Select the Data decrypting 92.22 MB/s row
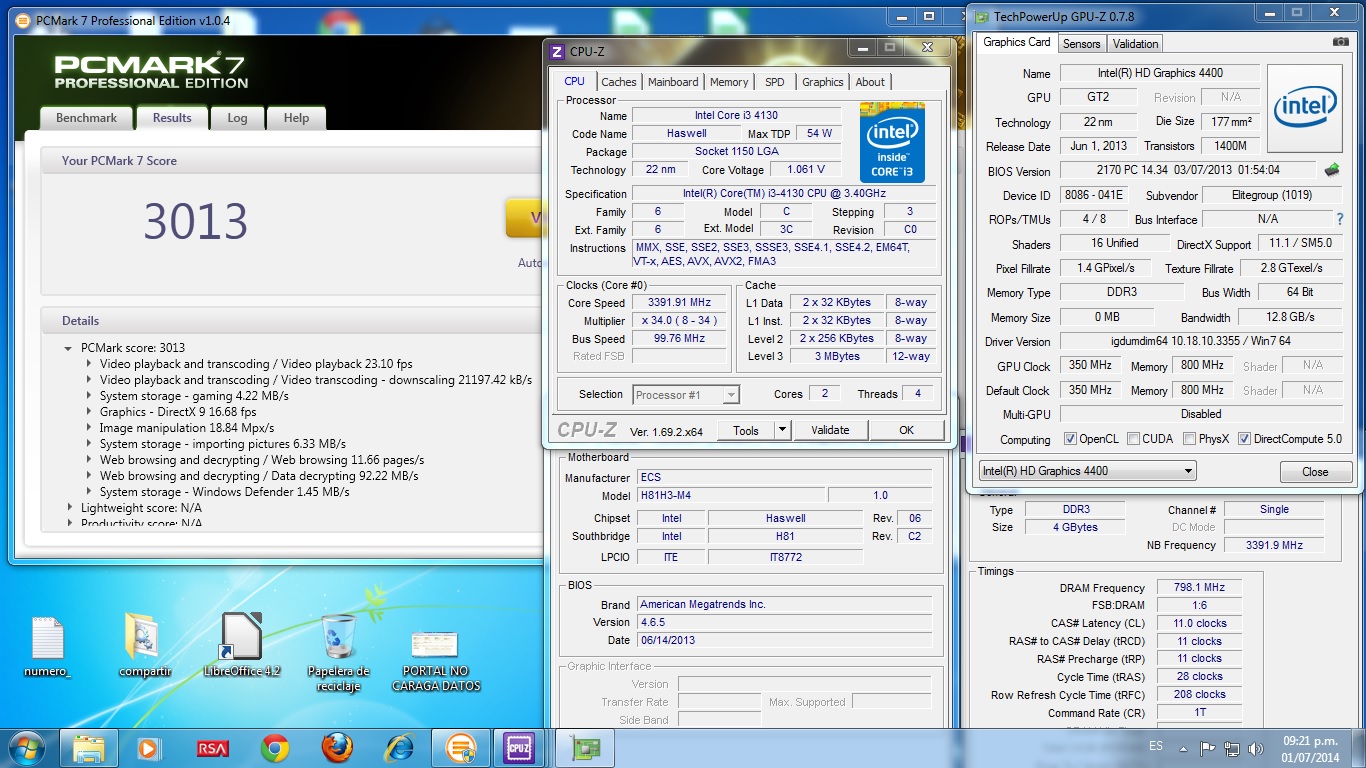The width and height of the screenshot is (1366, 768). click(259, 476)
